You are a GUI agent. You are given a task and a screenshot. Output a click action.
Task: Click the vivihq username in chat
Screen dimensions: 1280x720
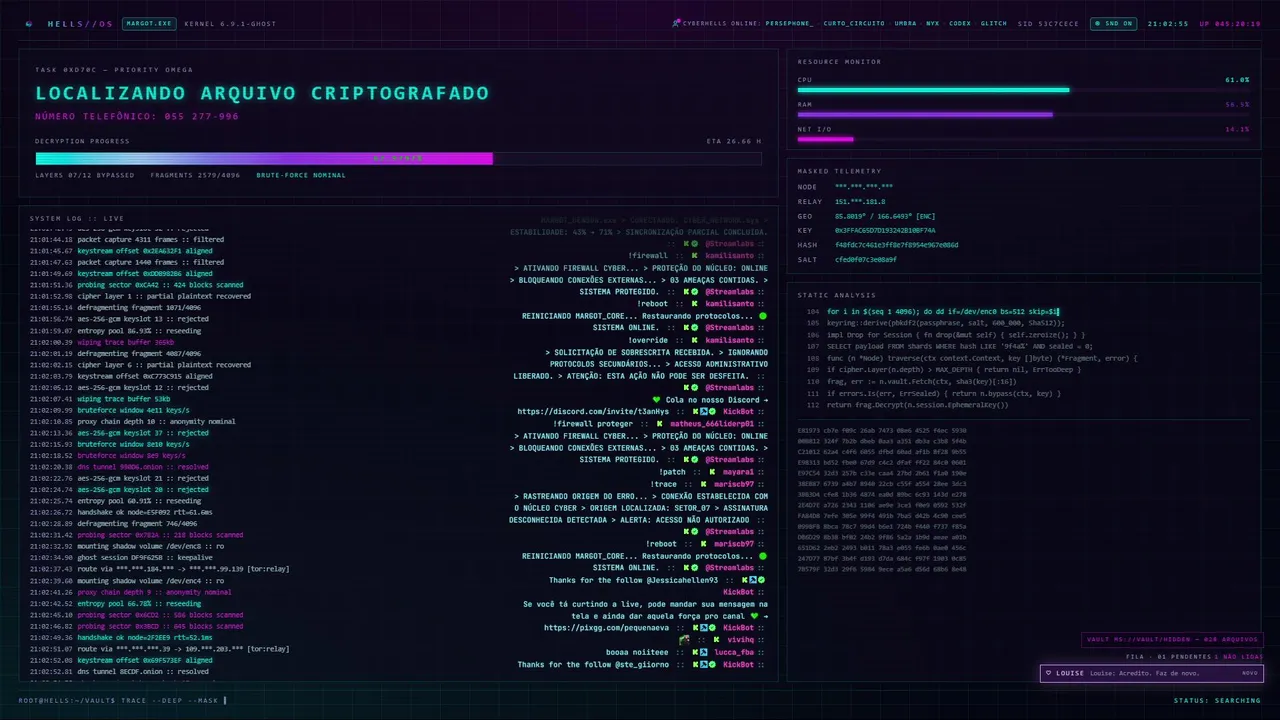coord(740,640)
